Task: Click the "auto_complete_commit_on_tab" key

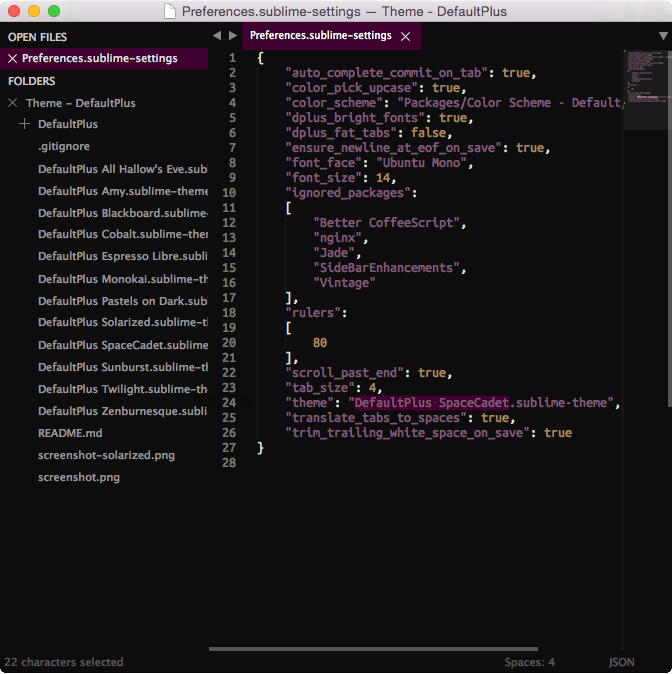Action: coord(387,73)
